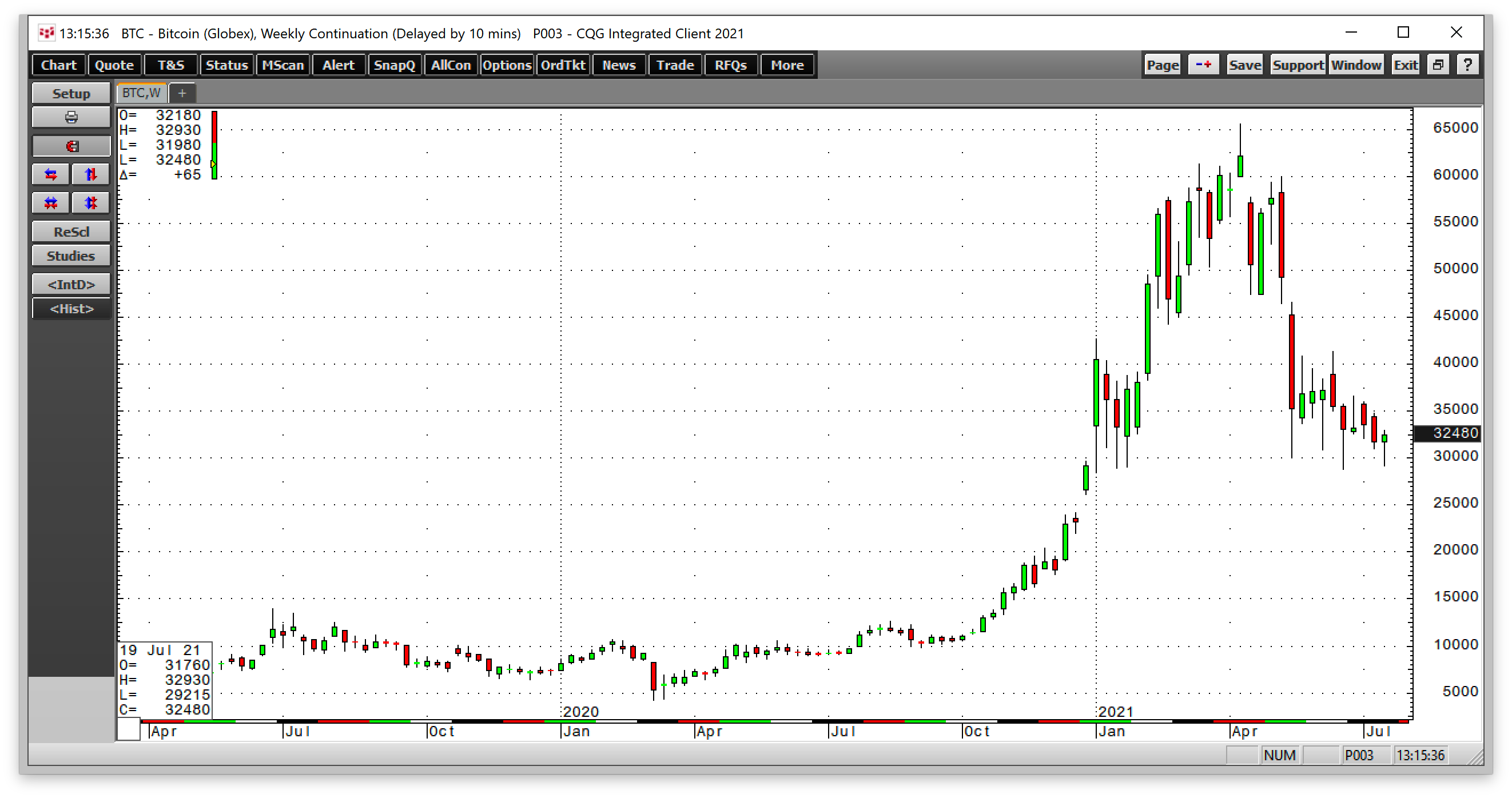Click the CQG app icon in title bar
Image resolution: width=1512 pixels, height=798 pixels.
46,33
